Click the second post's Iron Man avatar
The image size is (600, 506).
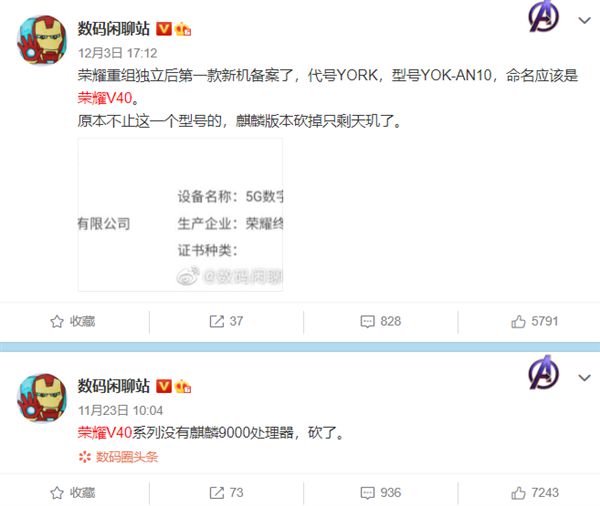[42, 398]
